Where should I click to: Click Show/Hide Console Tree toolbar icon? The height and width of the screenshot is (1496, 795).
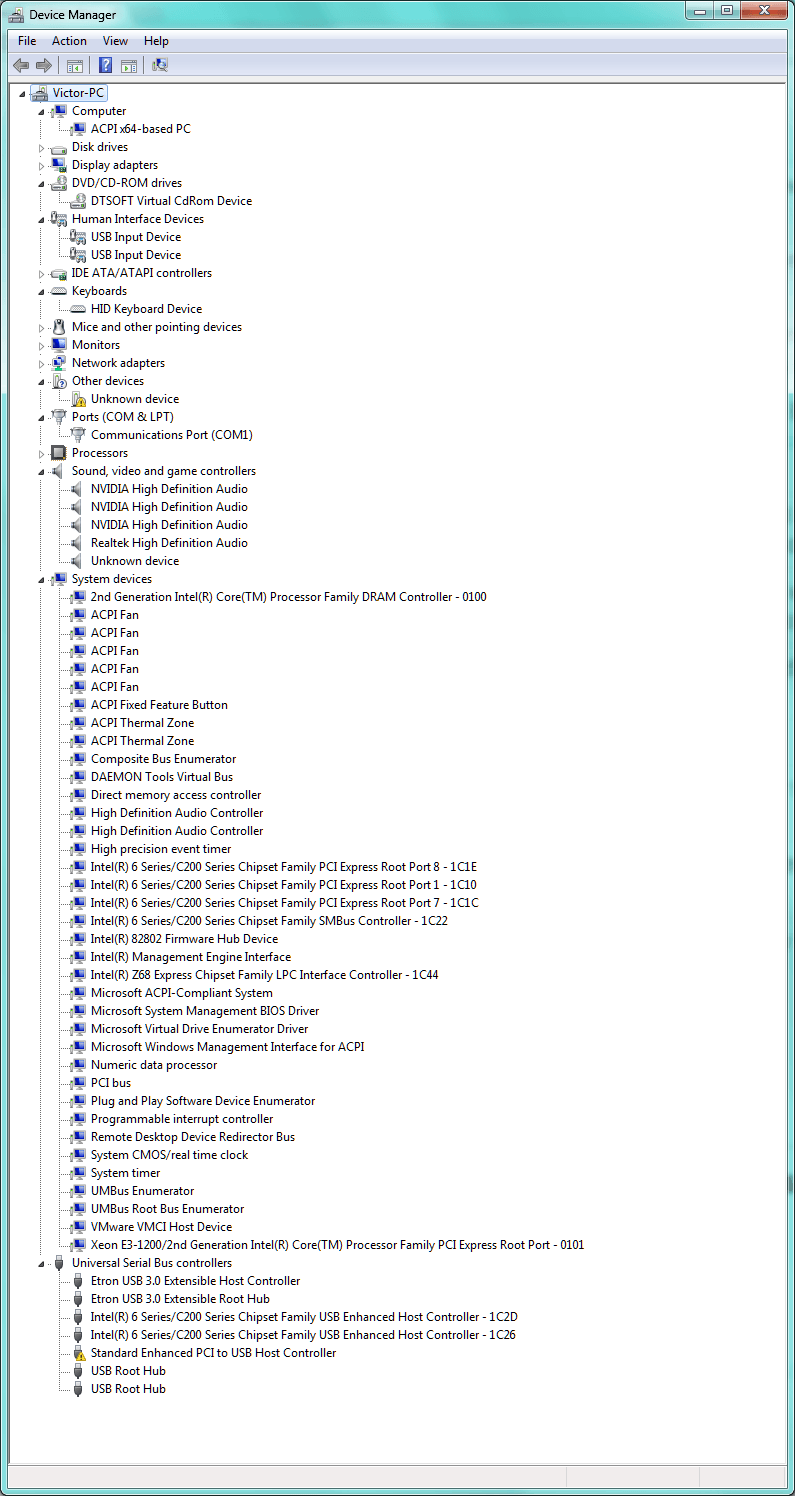(x=74, y=66)
